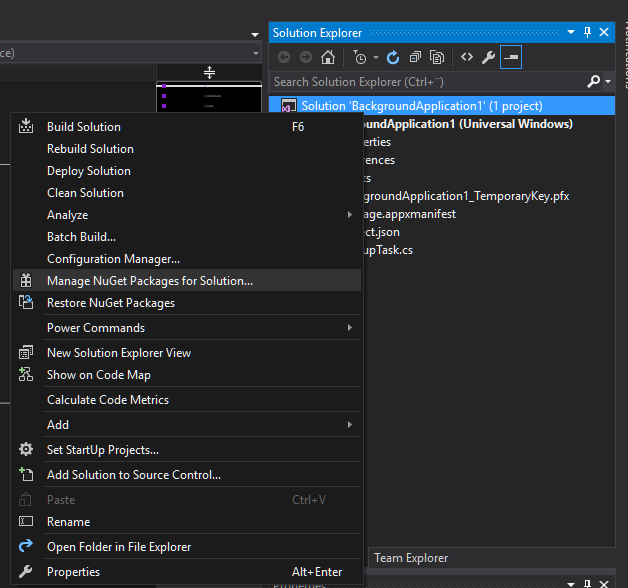Choose Show on Code Map

click(187, 375)
